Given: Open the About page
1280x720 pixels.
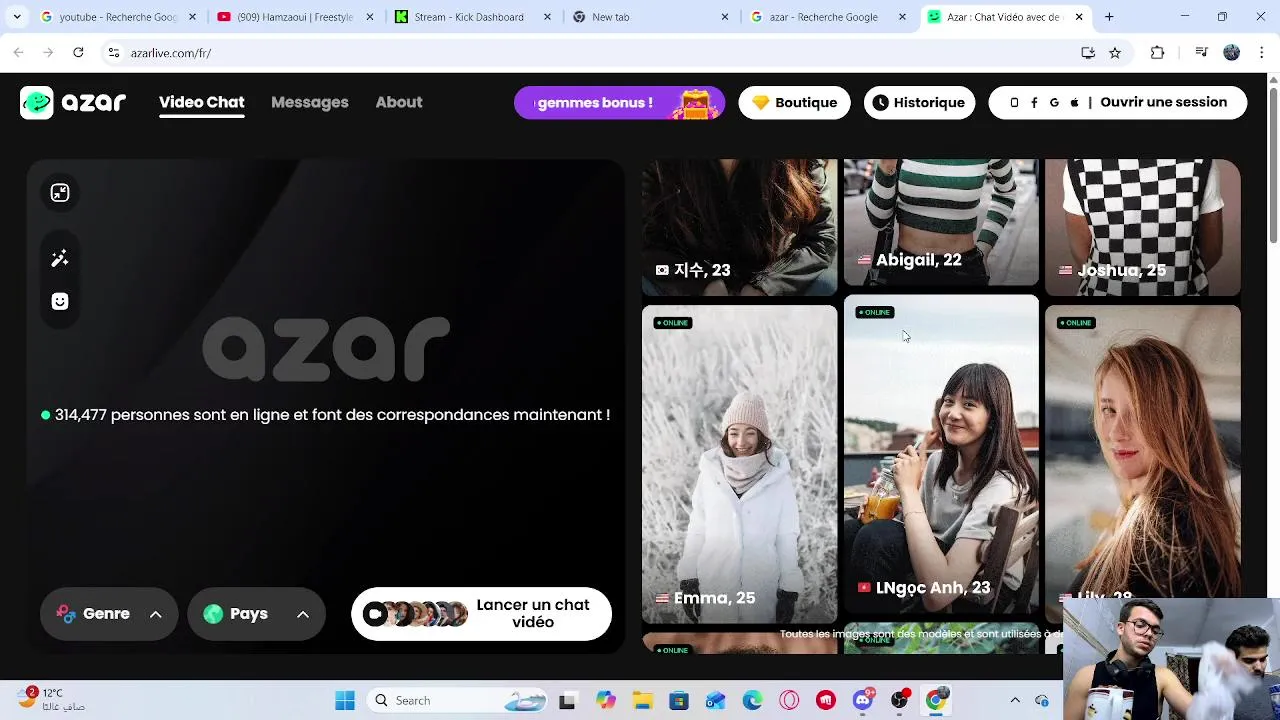Looking at the screenshot, I should (399, 102).
